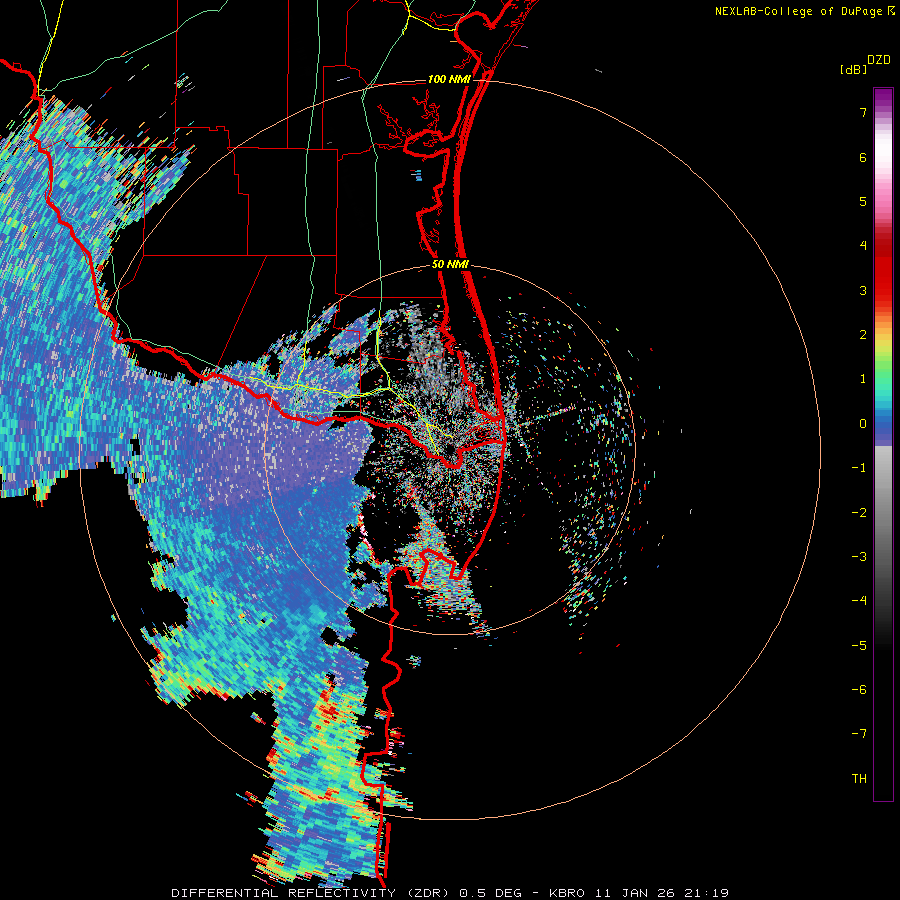
Task: Click the -5 value on color scale
Action: pyautogui.click(x=859, y=645)
